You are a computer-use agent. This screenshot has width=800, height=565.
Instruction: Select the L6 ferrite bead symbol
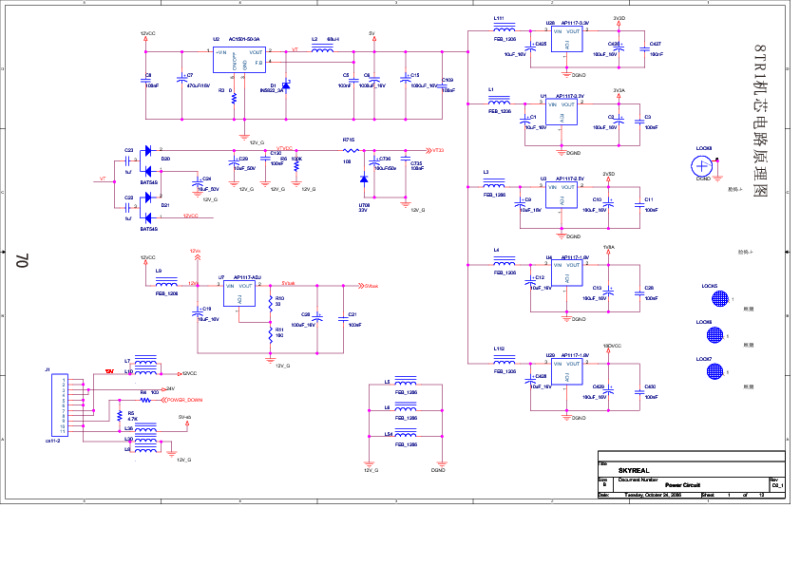[406, 407]
